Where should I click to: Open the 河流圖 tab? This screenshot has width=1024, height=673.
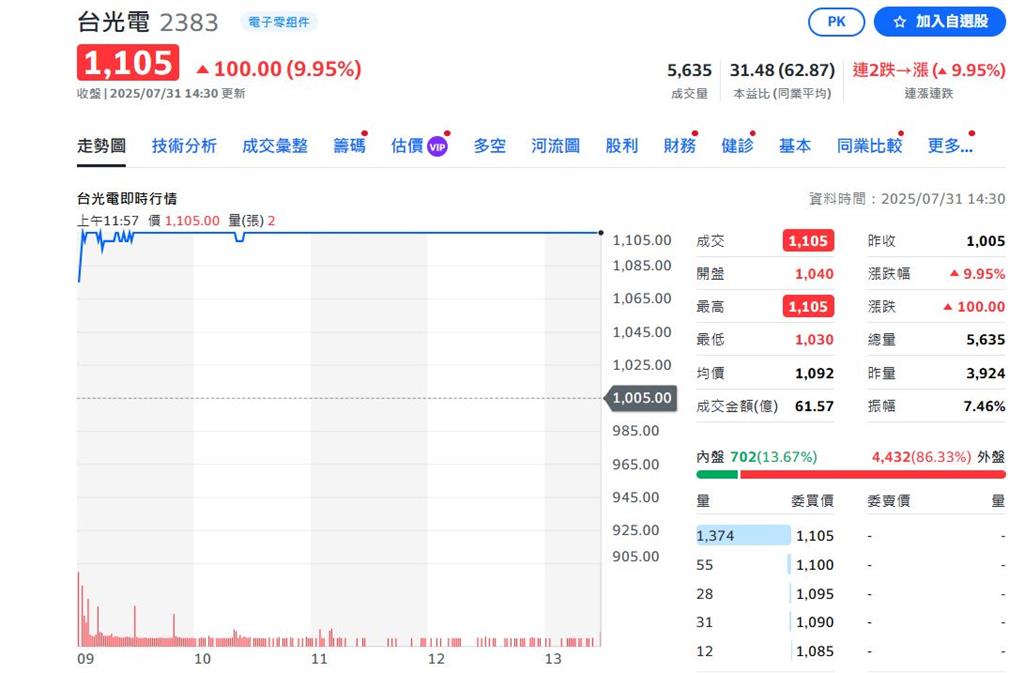click(556, 146)
